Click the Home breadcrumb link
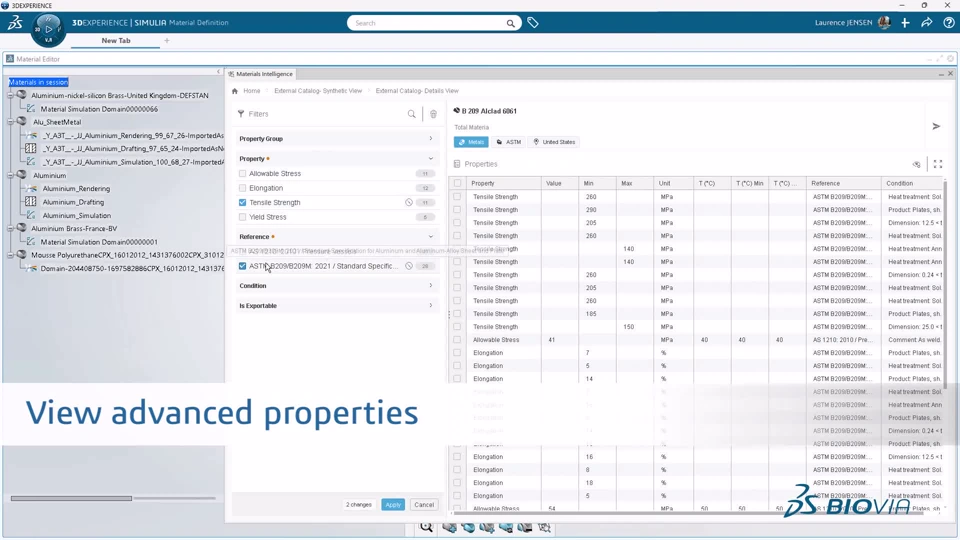This screenshot has height=540, width=960. click(x=252, y=91)
